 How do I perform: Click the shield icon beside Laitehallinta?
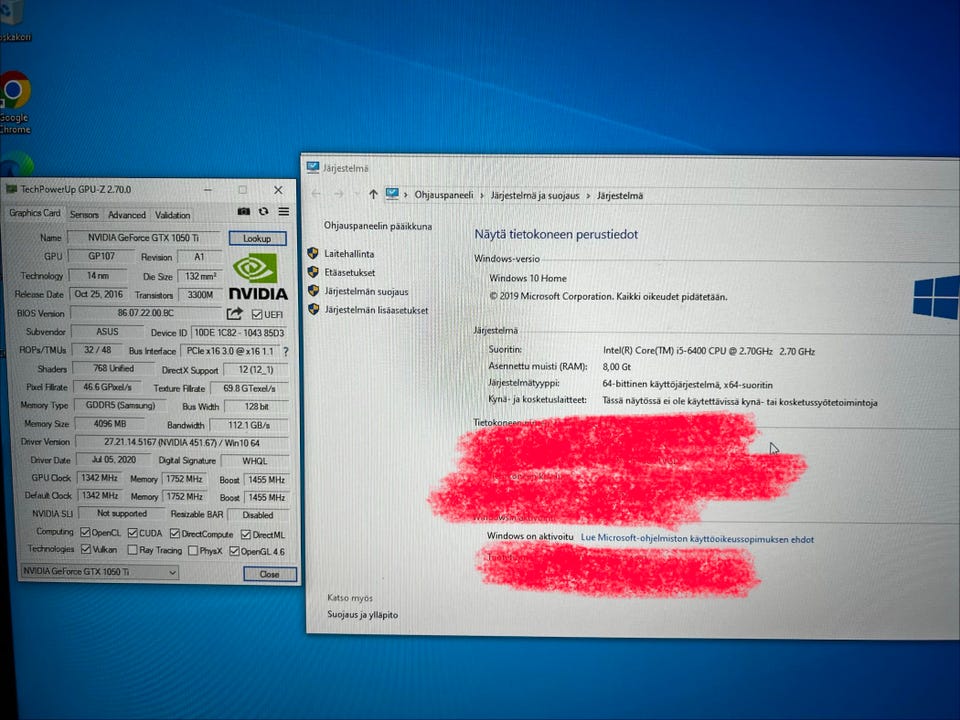point(313,253)
